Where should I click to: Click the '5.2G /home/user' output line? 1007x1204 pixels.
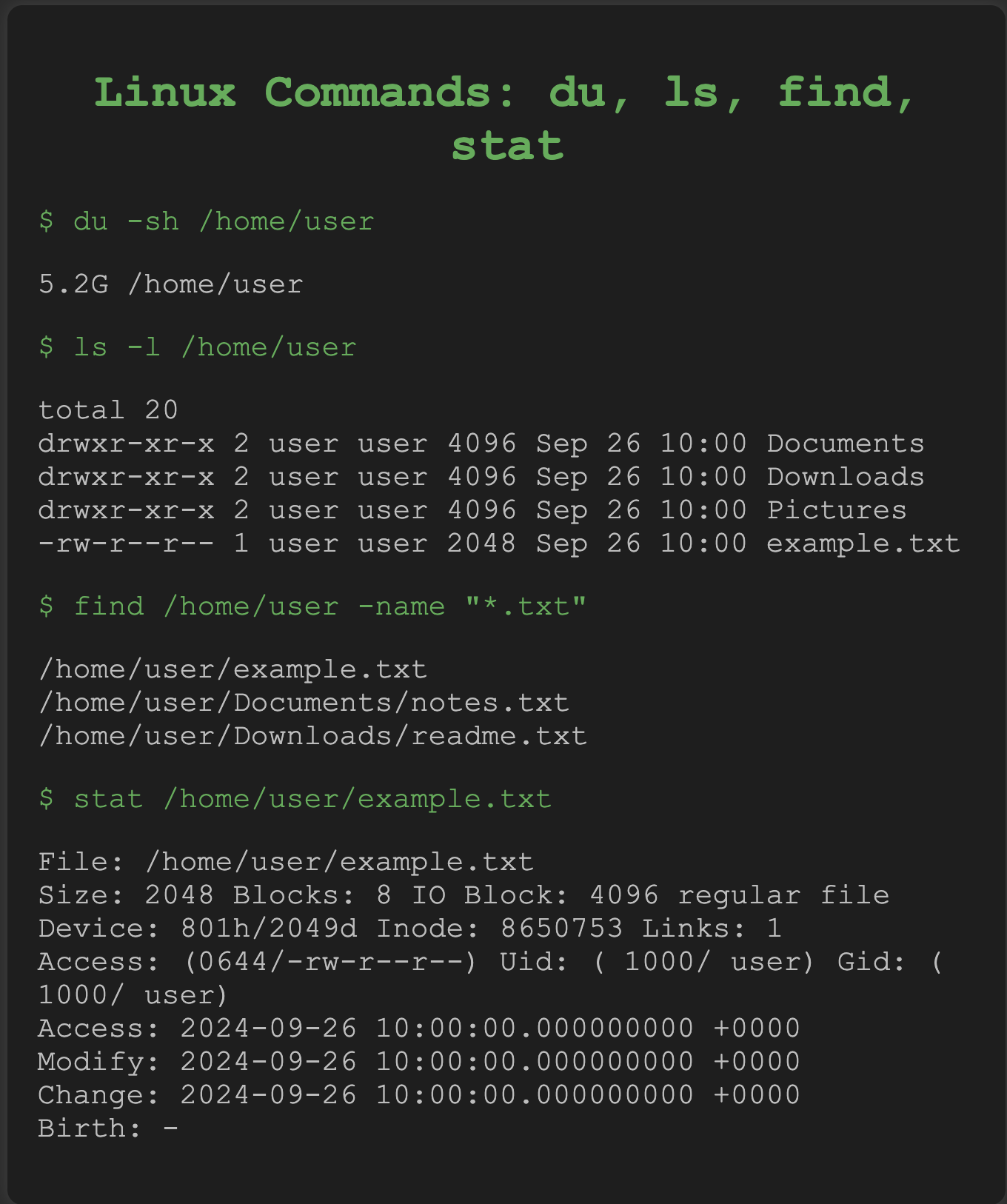pyautogui.click(x=171, y=284)
